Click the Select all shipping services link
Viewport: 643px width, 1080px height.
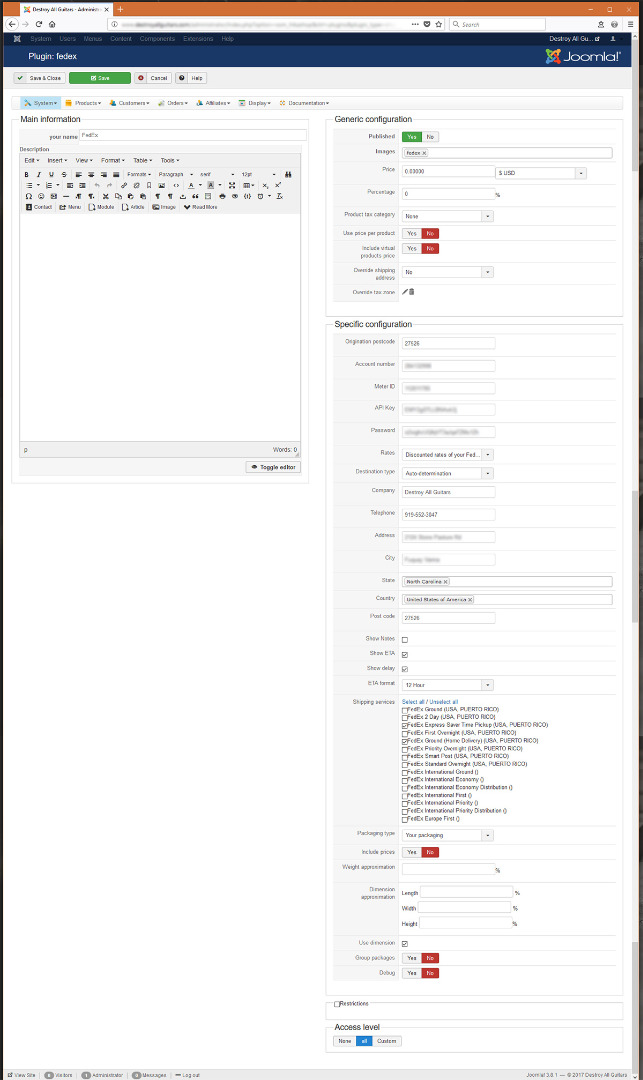tap(413, 702)
